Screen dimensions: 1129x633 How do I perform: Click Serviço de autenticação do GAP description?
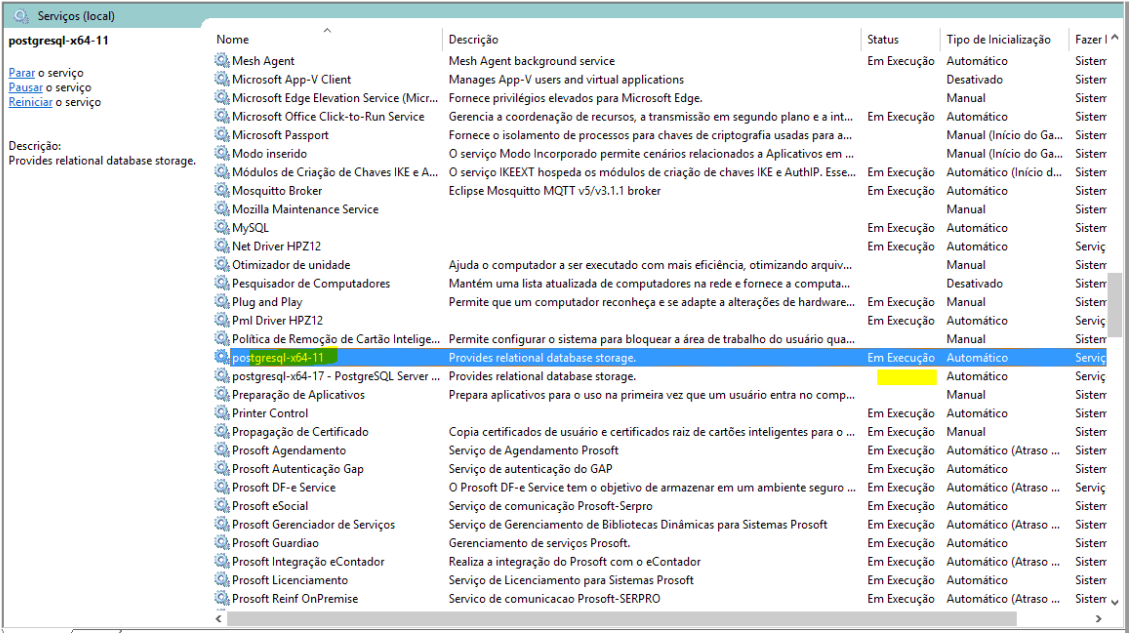coord(531,469)
